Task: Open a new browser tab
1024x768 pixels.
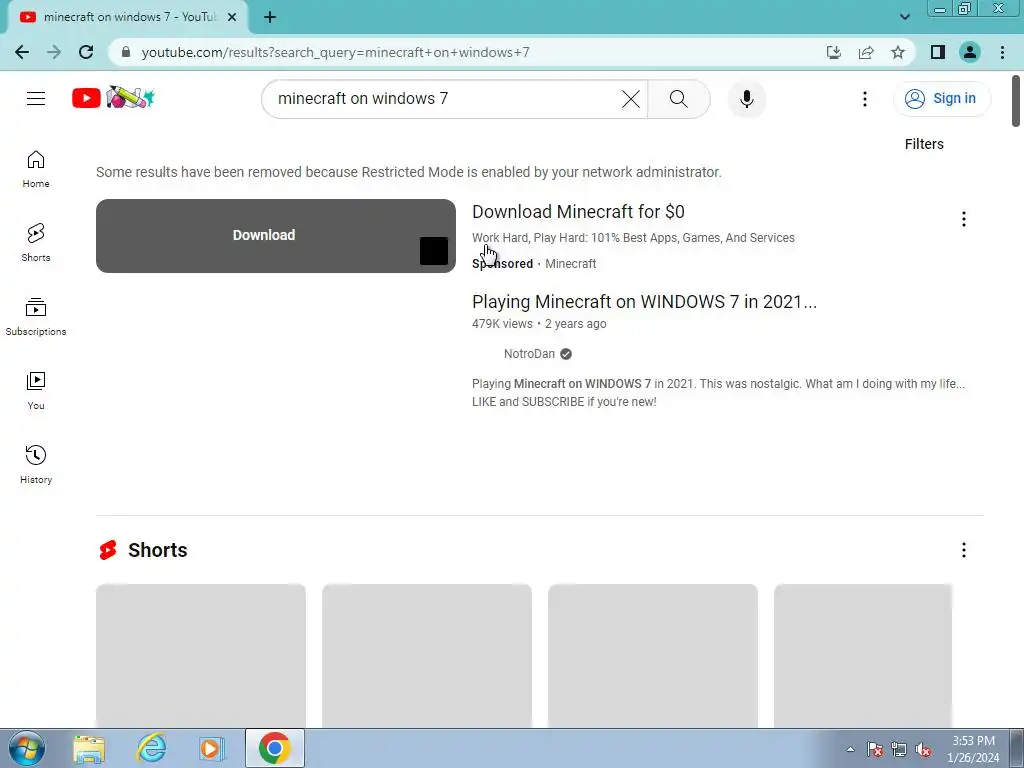Action: coord(270,18)
